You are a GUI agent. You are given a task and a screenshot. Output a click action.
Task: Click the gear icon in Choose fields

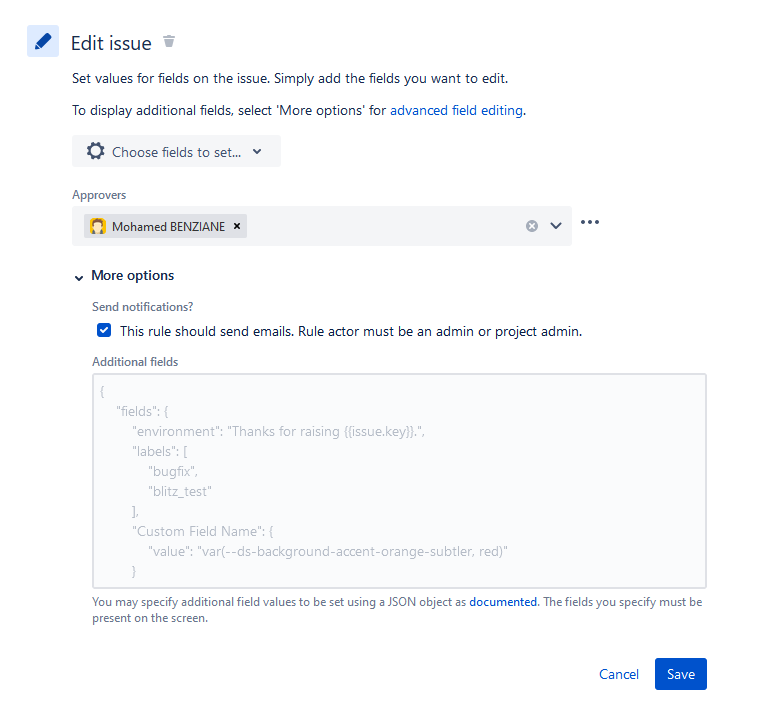(96, 151)
